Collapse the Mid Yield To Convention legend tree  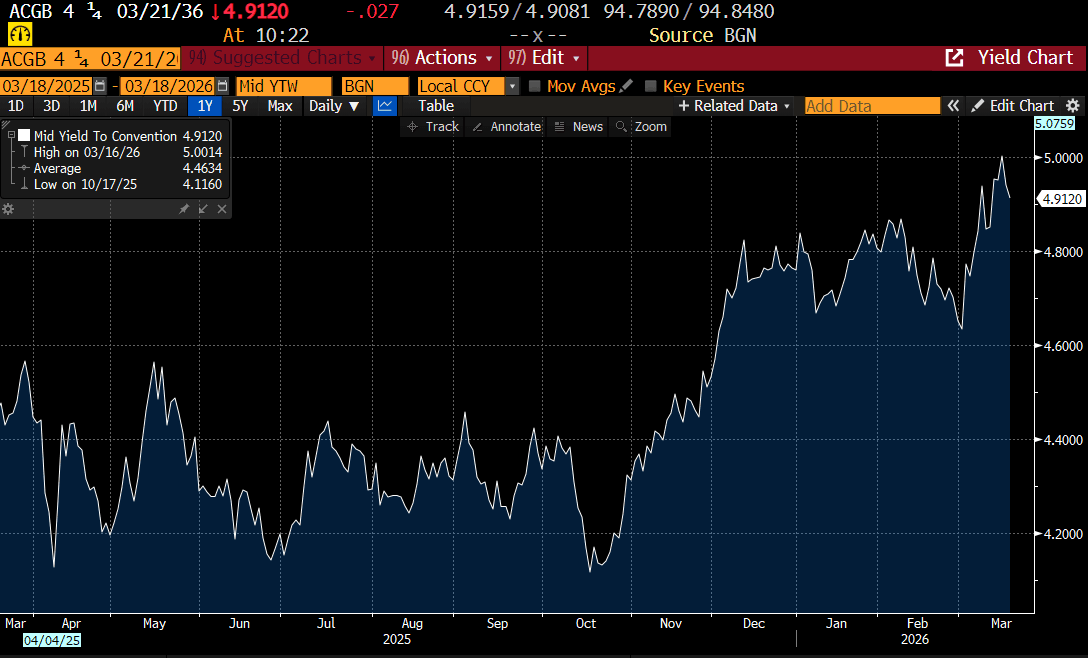pos(10,135)
